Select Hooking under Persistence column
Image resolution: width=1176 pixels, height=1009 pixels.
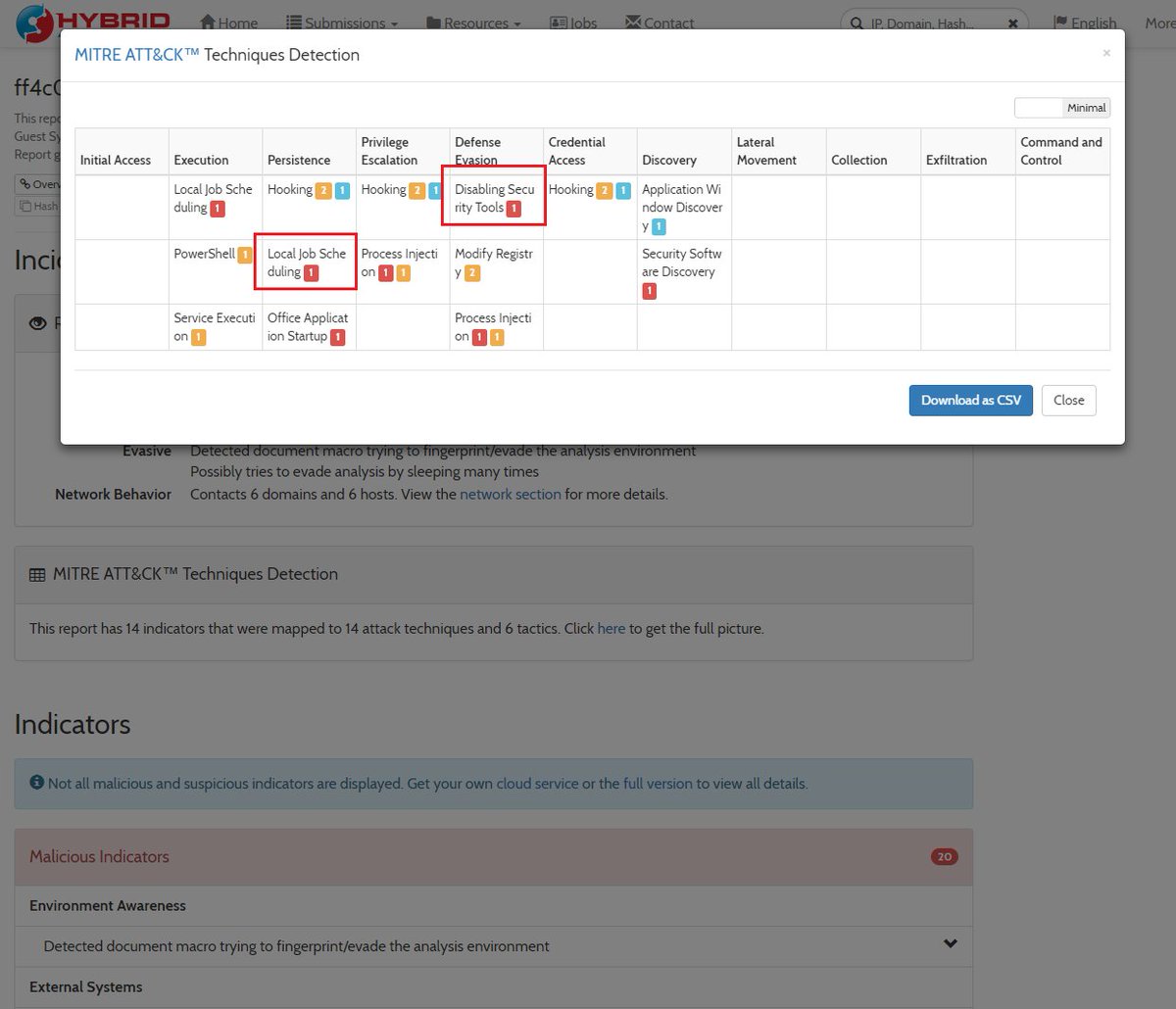pos(290,189)
